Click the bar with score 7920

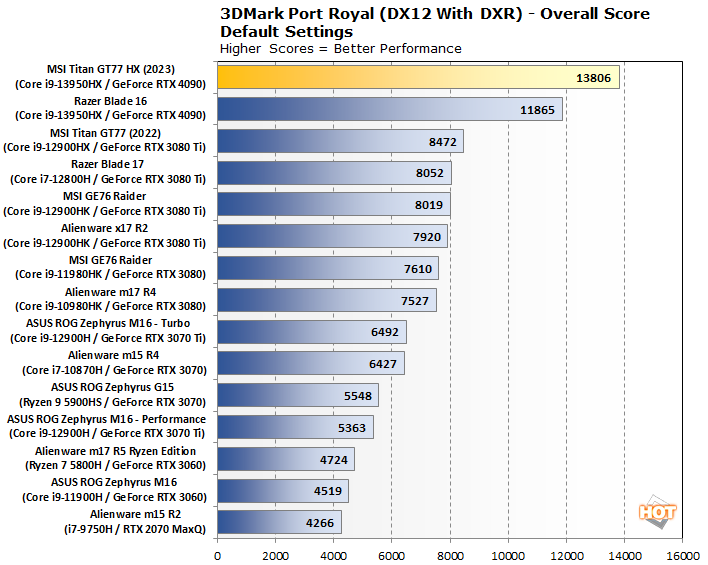[x=333, y=236]
